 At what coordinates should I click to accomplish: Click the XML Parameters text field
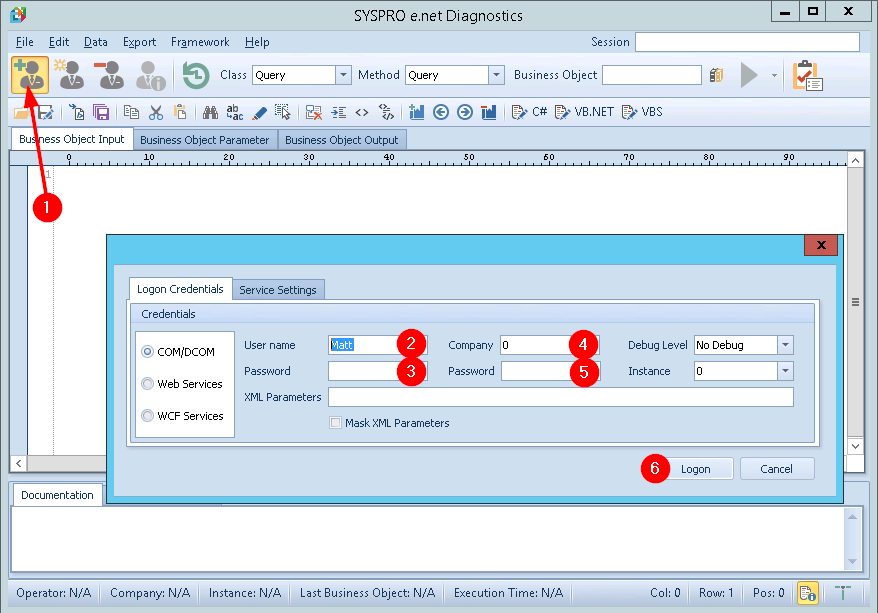pos(561,397)
